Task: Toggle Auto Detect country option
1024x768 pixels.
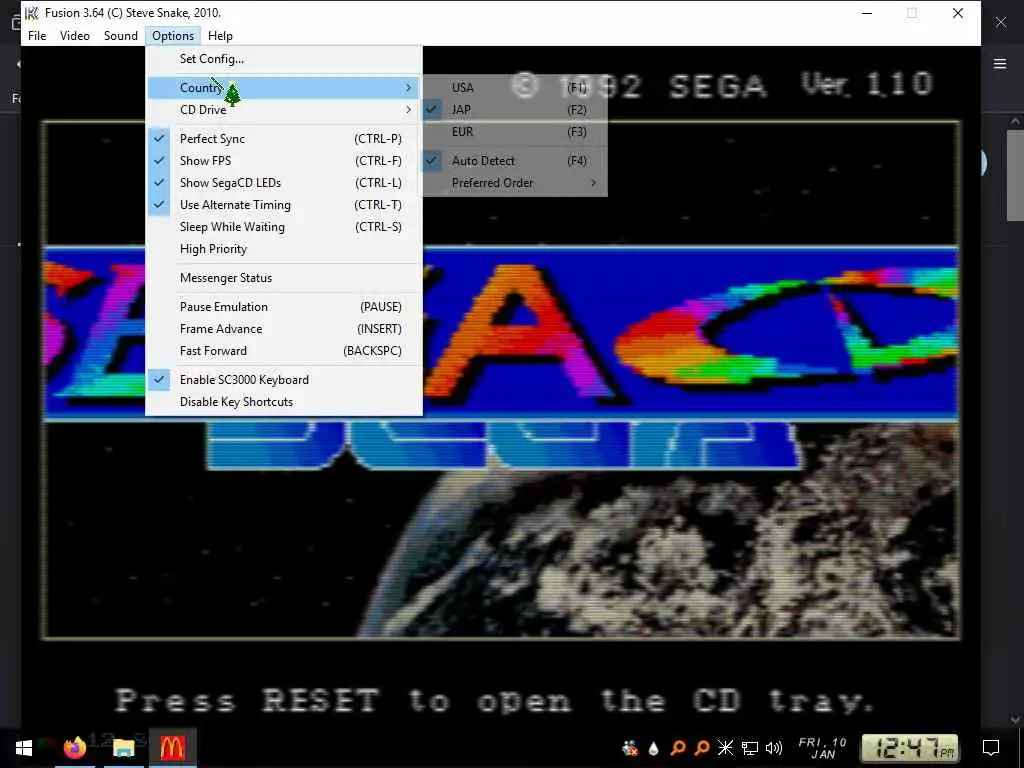Action: [515, 161]
